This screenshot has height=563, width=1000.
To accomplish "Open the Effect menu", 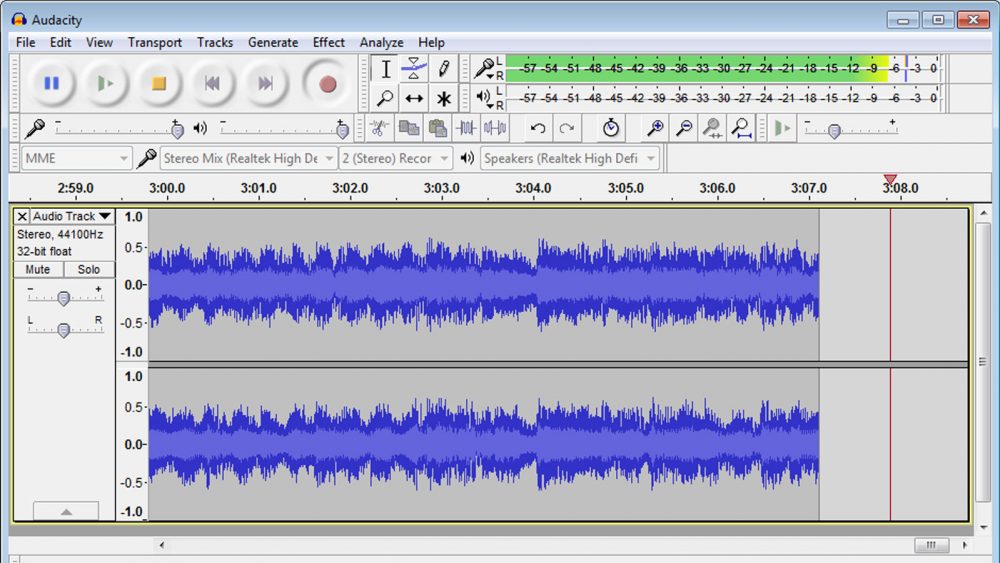I will (x=328, y=43).
